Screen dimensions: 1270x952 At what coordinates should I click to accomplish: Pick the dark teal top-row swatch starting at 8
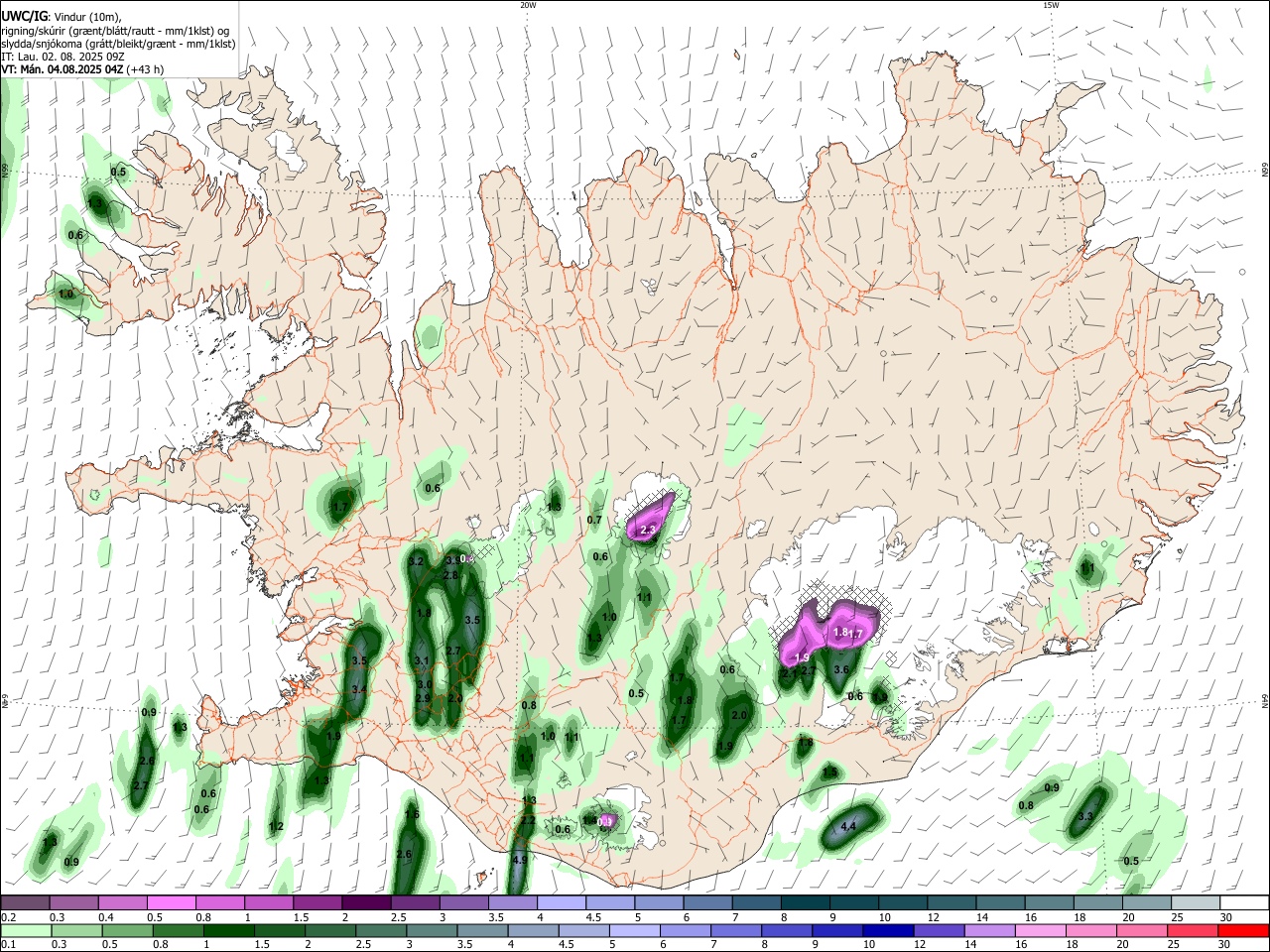coord(807,902)
